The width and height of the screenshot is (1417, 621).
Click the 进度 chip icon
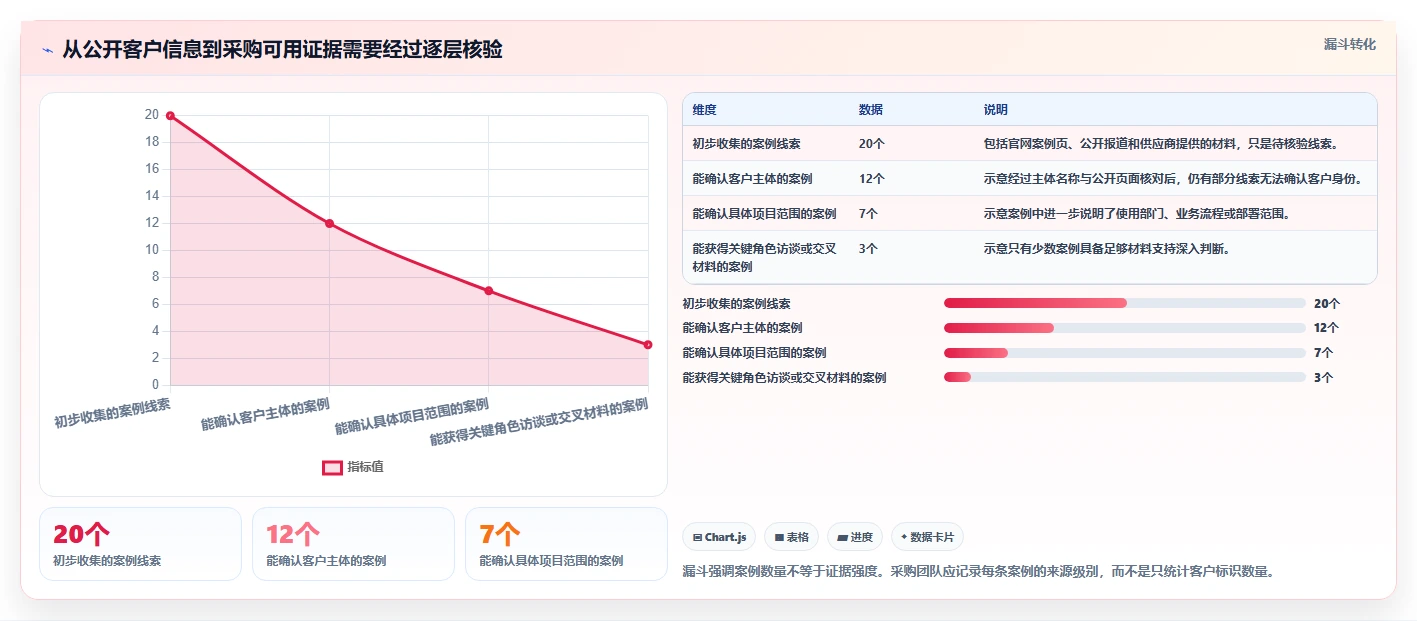click(x=842, y=537)
